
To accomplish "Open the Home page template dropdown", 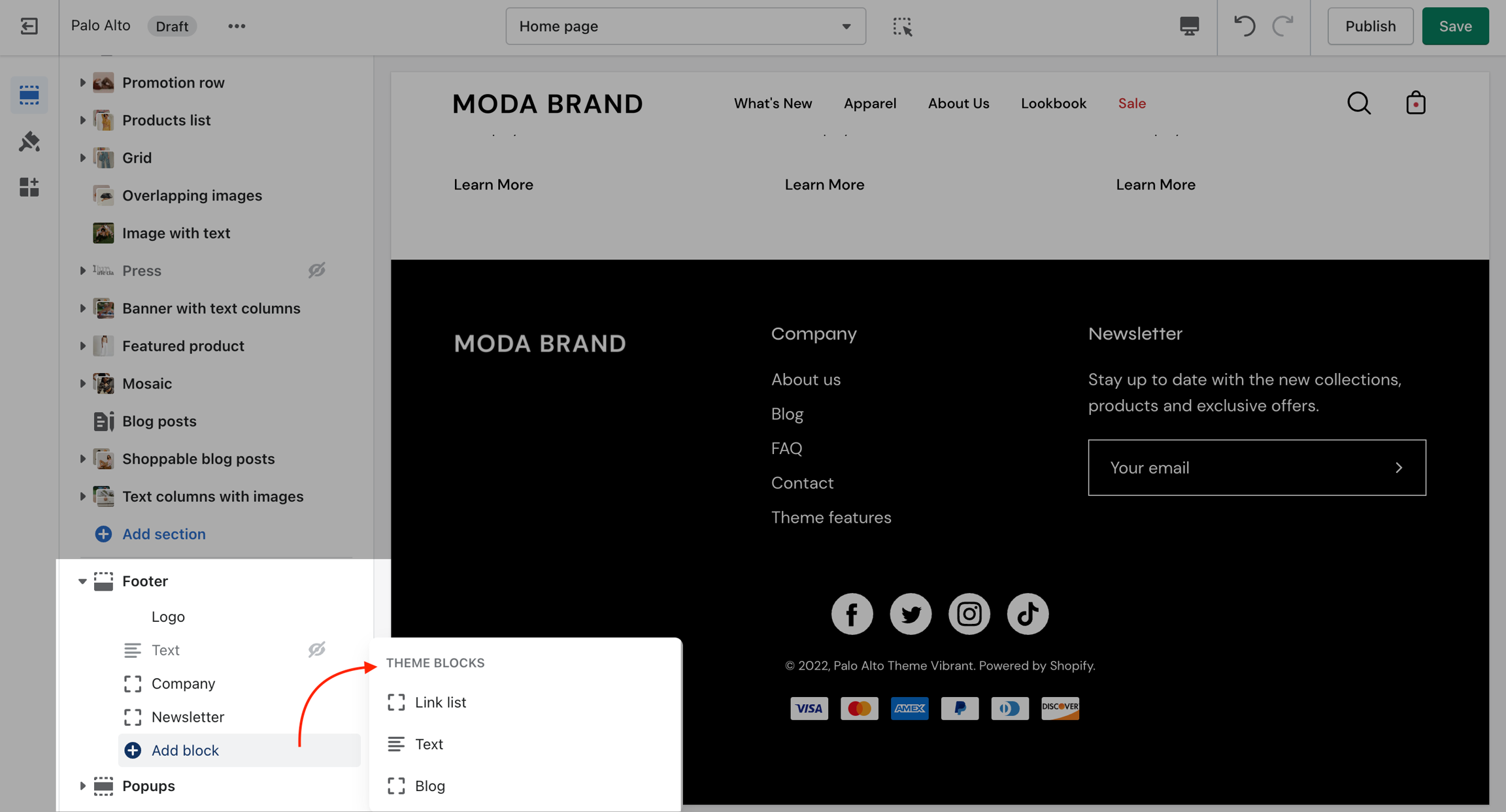I will click(686, 26).
